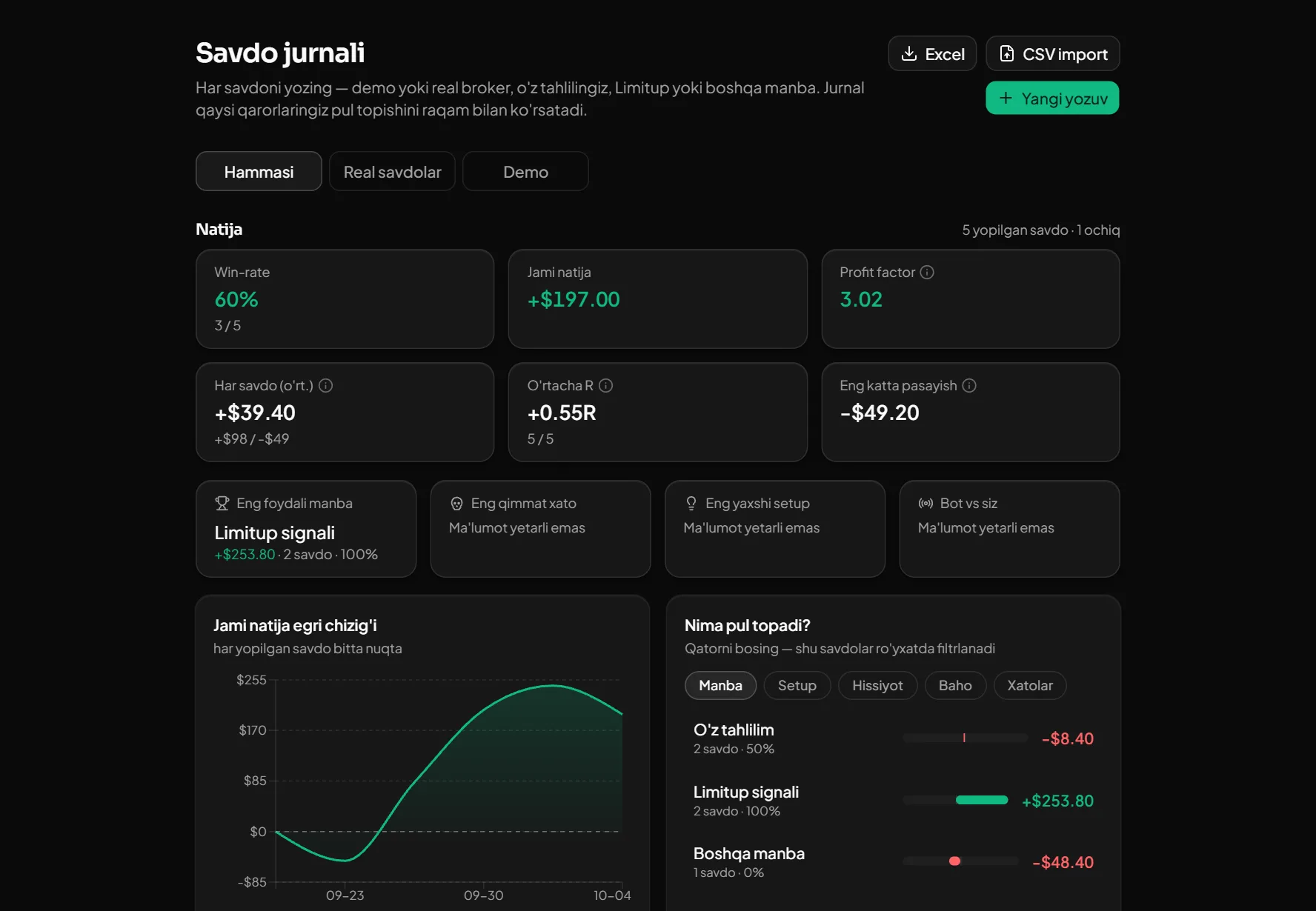The image size is (1316, 911).
Task: Click the plus icon in Yangi yozuv
Action: point(1006,98)
